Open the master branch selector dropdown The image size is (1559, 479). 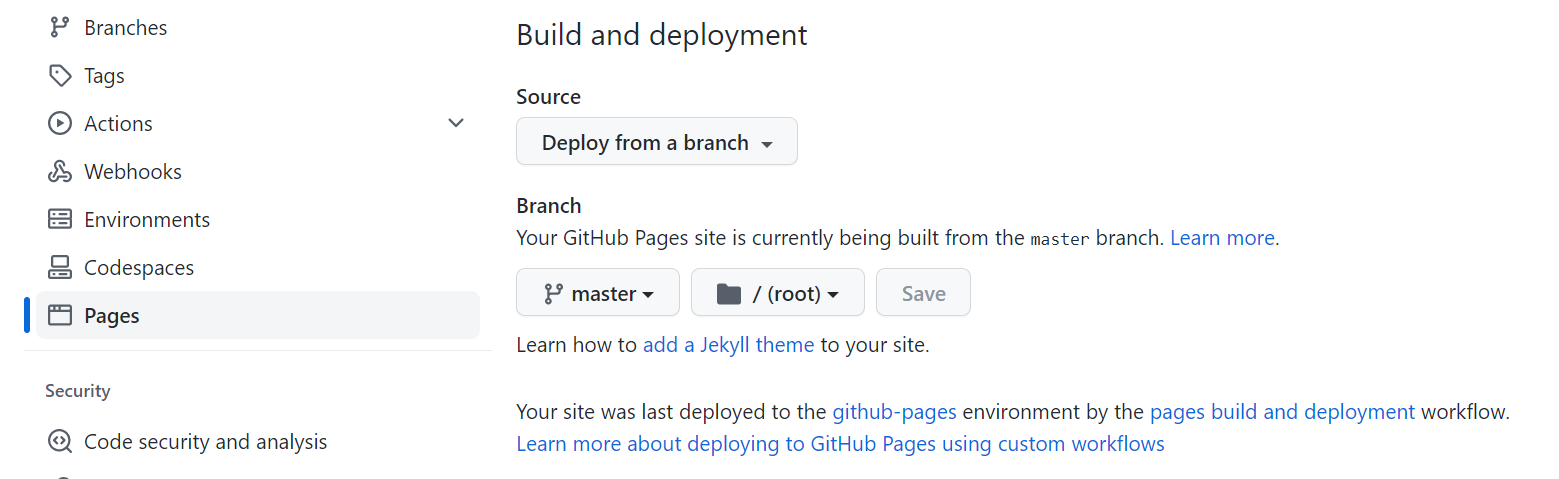coord(598,293)
